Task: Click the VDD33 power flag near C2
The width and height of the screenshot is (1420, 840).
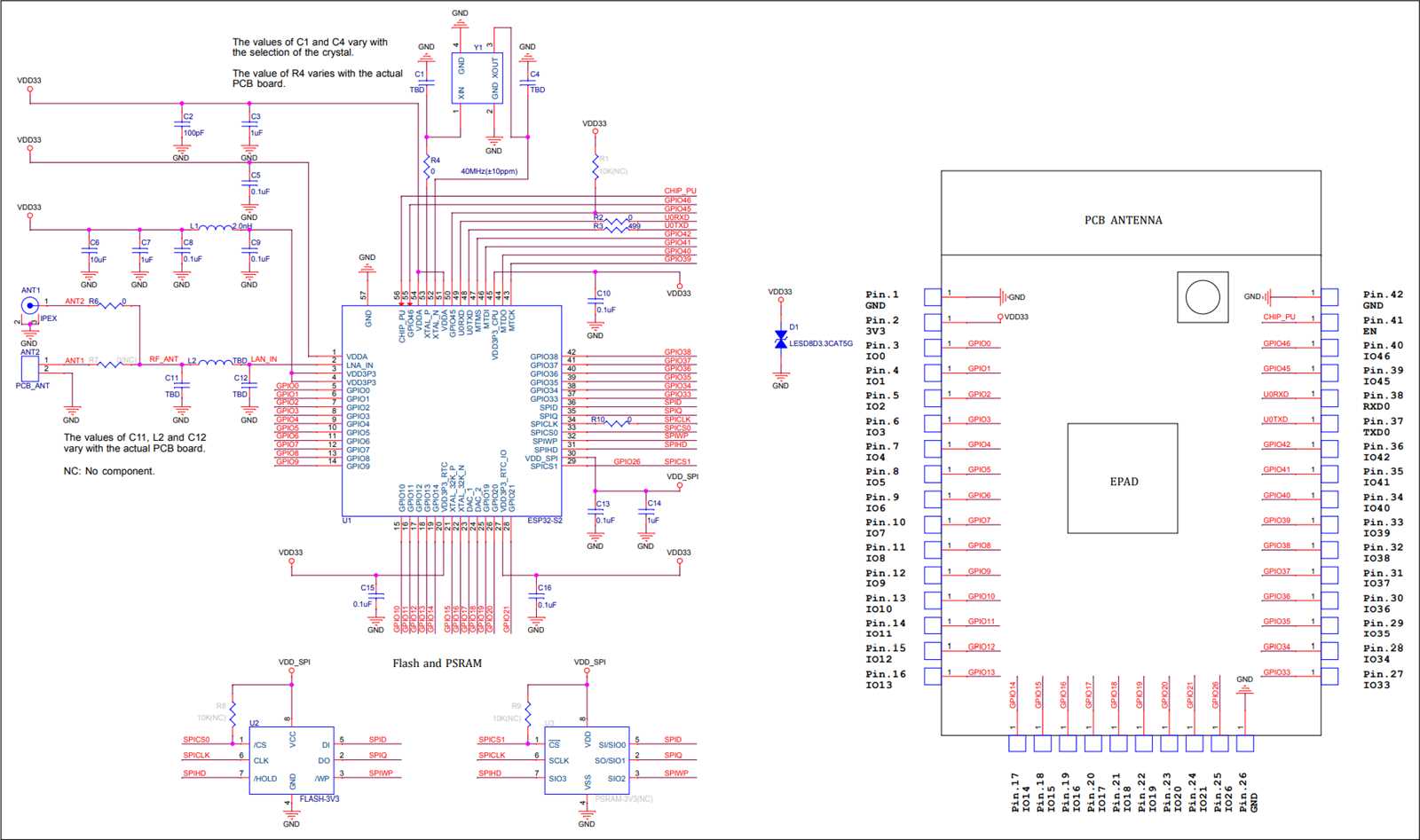Action: [28, 84]
